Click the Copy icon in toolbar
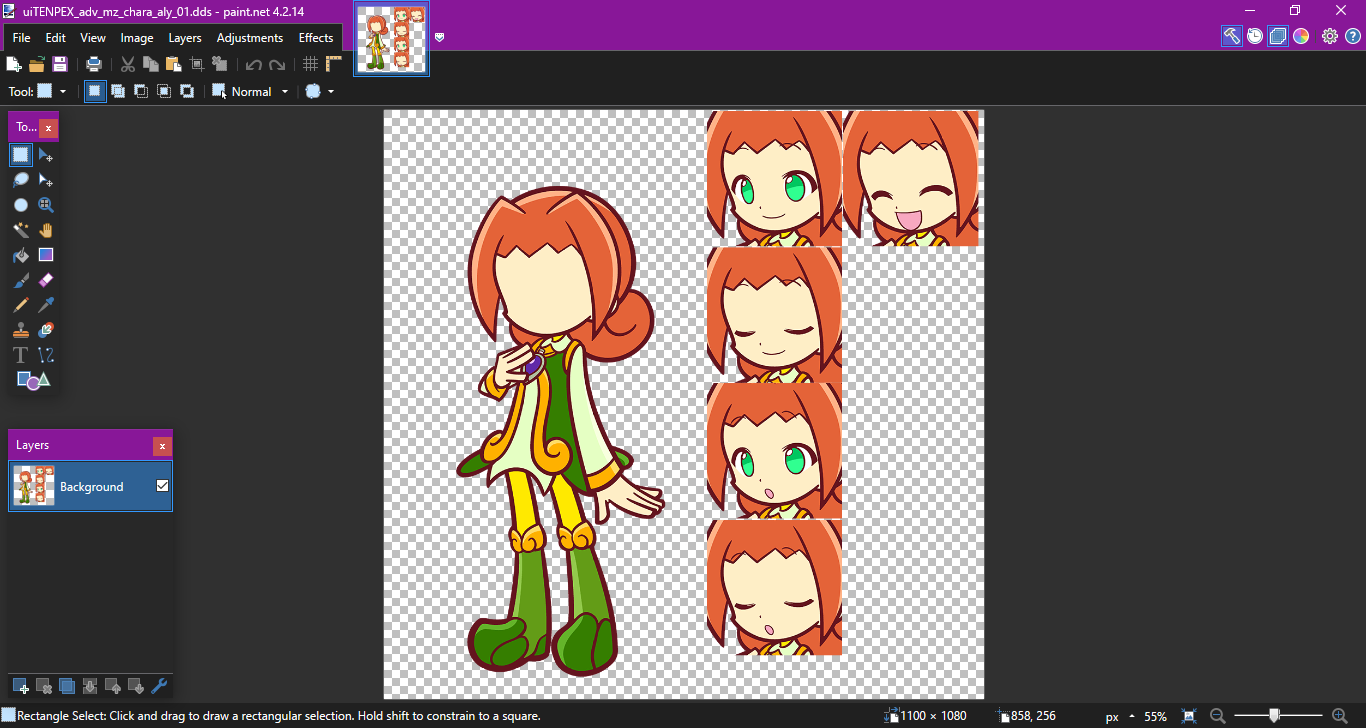Screen dimensions: 1366x728 click(x=151, y=64)
